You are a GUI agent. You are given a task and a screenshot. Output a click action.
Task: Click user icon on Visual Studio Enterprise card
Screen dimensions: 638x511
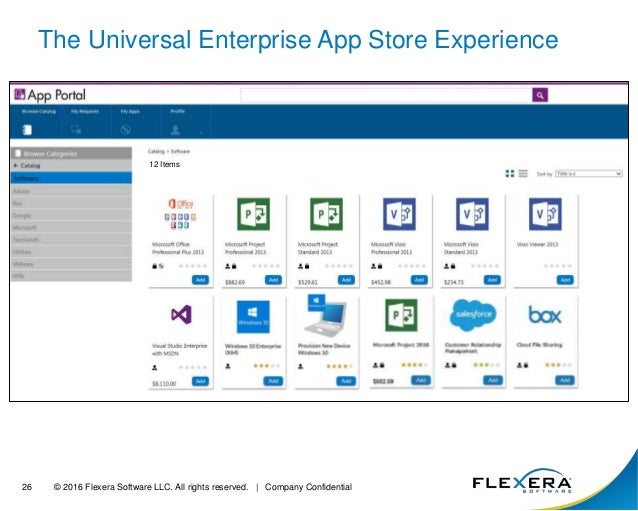click(x=155, y=367)
